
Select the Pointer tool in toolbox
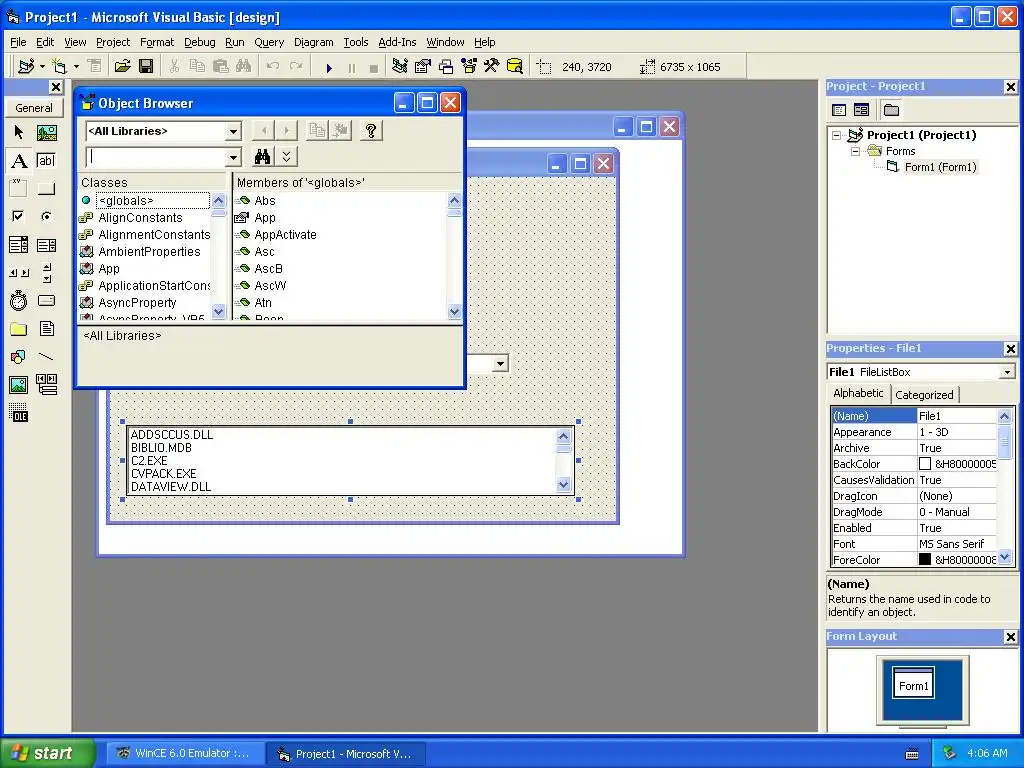[x=19, y=133]
